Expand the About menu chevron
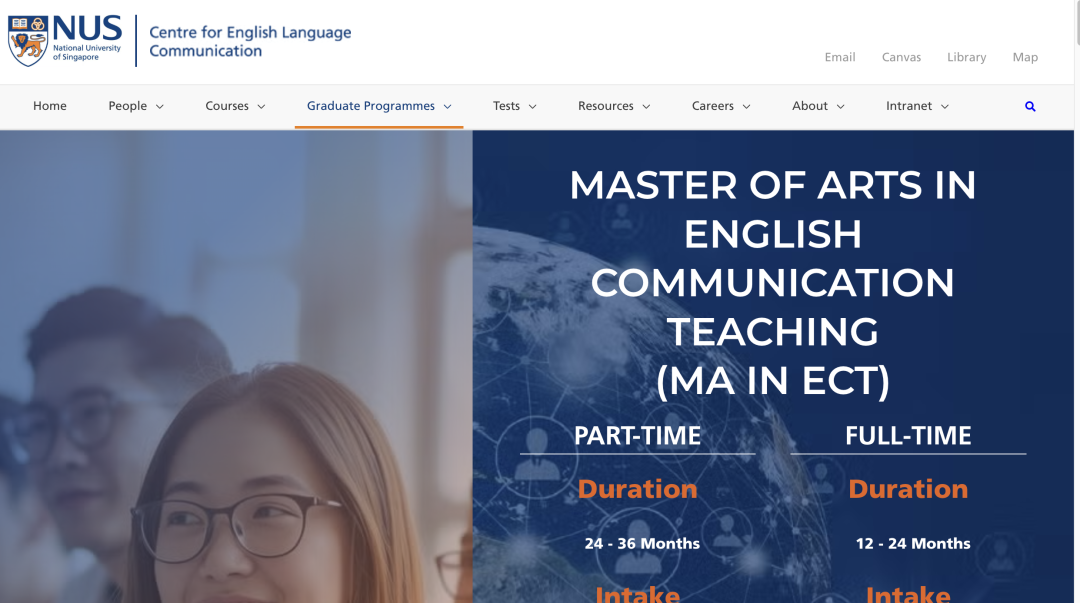This screenshot has height=603, width=1080. (840, 107)
